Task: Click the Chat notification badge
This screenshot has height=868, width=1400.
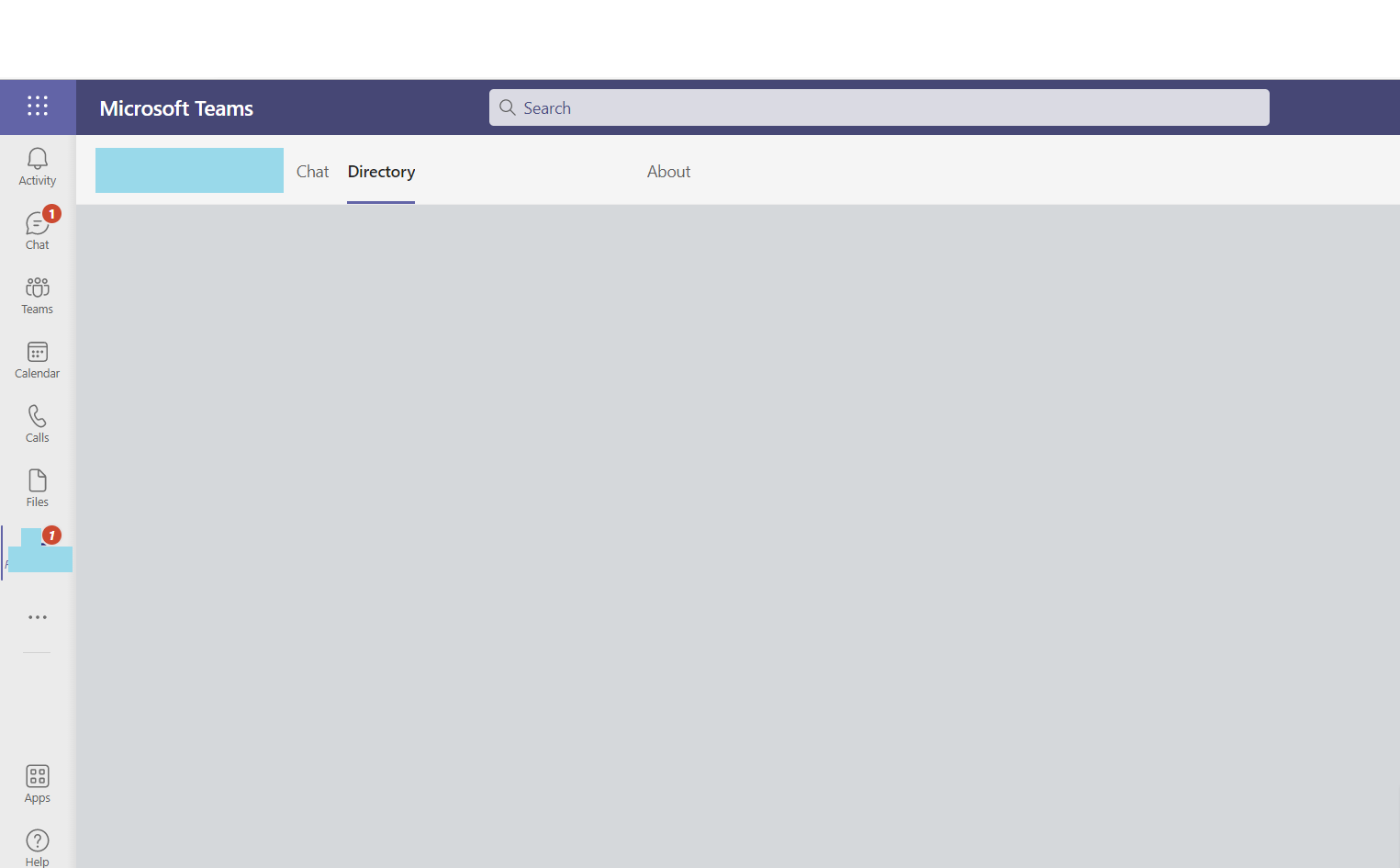Action: point(52,213)
